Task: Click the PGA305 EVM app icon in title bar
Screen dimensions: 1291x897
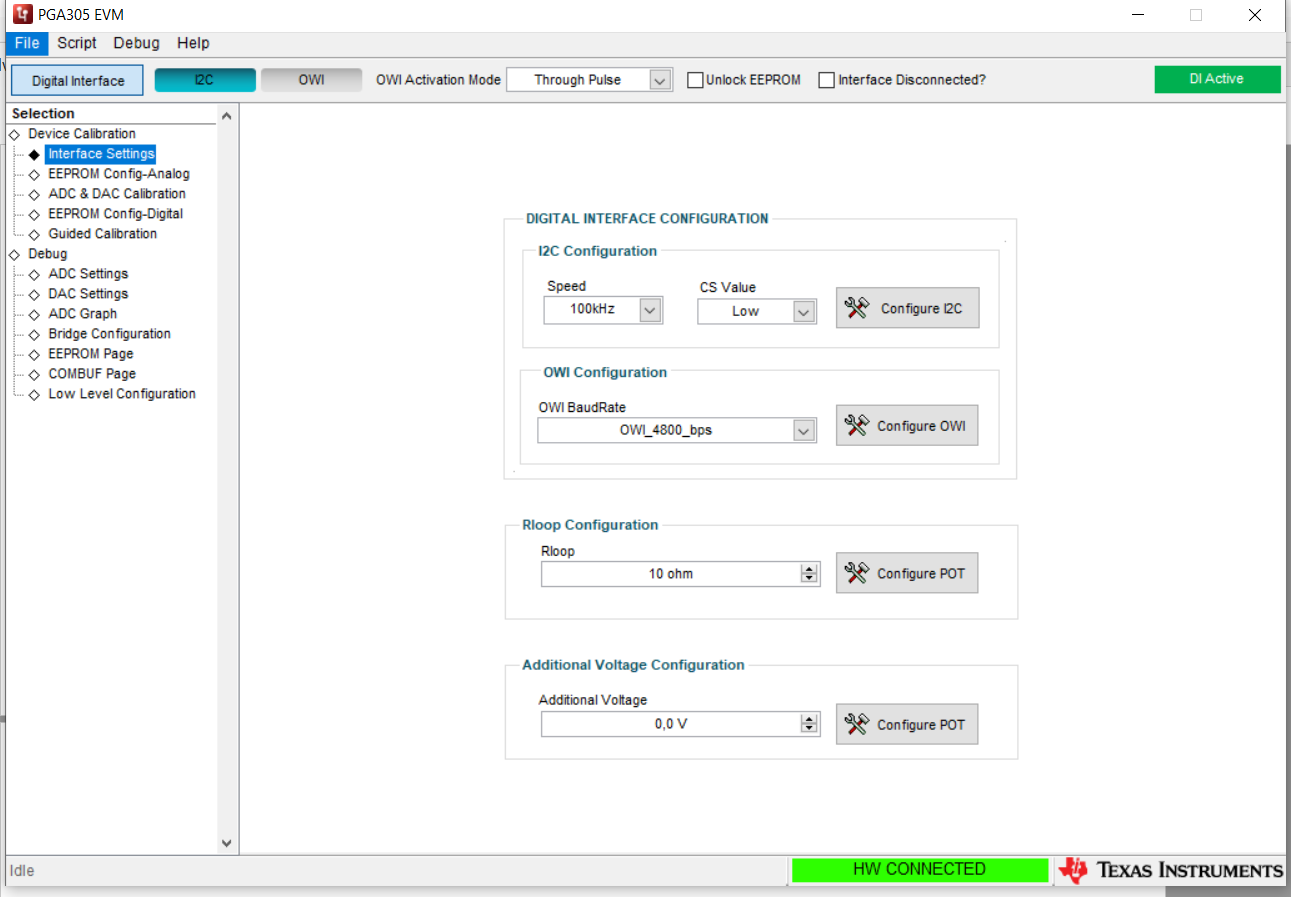Action: 22,15
